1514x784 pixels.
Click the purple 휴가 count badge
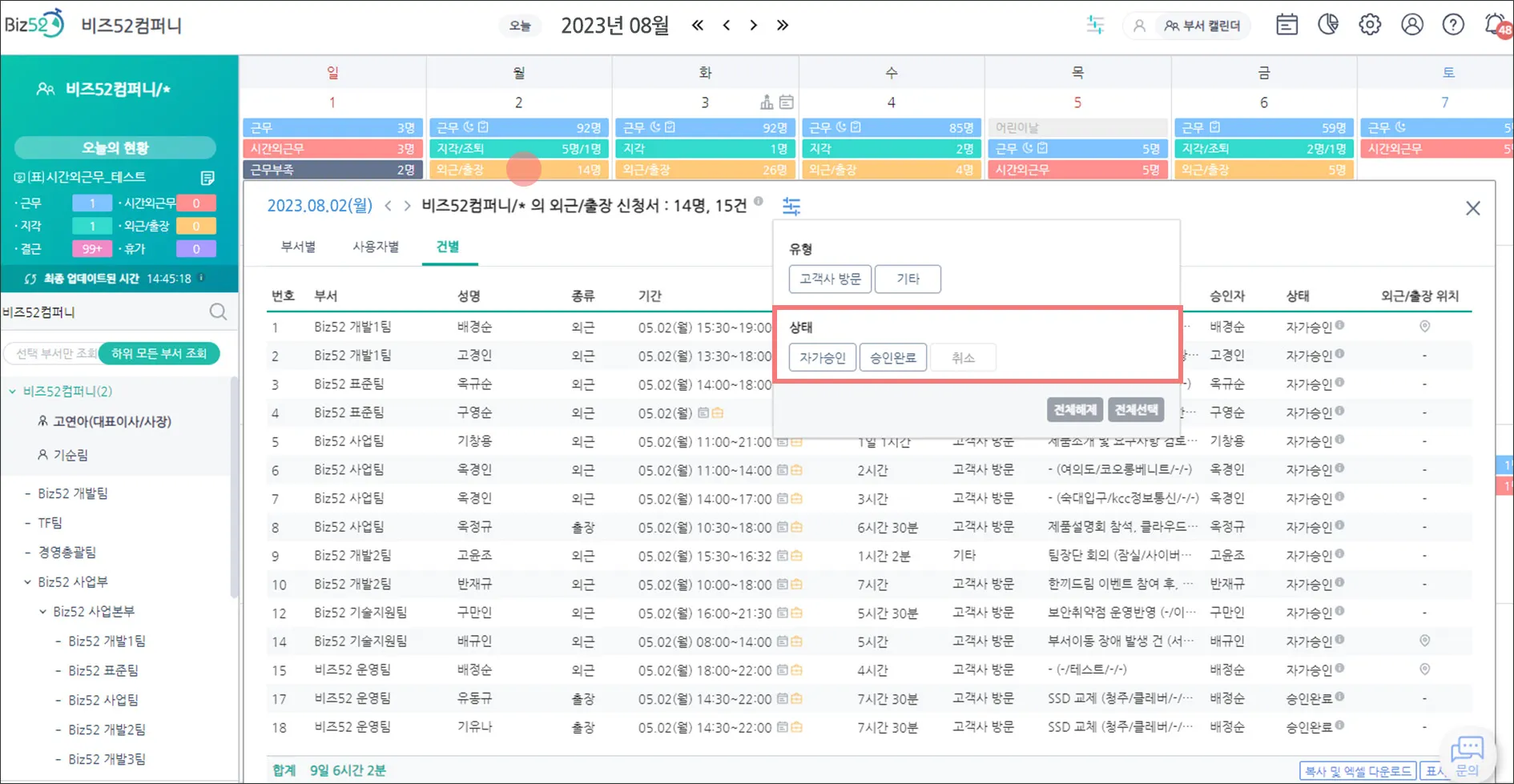[x=195, y=249]
